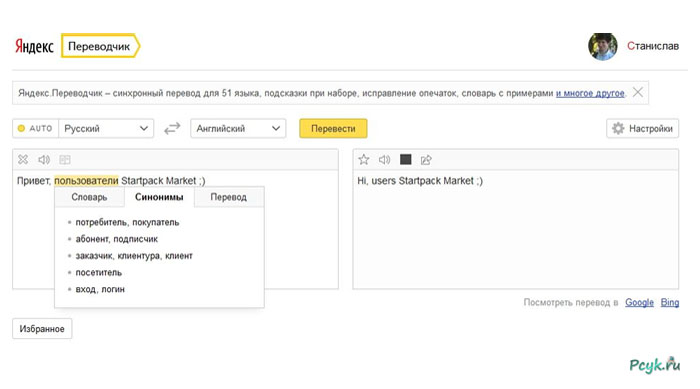700x389 pixels.
Task: Click the yellow Перевести button
Action: tap(333, 129)
